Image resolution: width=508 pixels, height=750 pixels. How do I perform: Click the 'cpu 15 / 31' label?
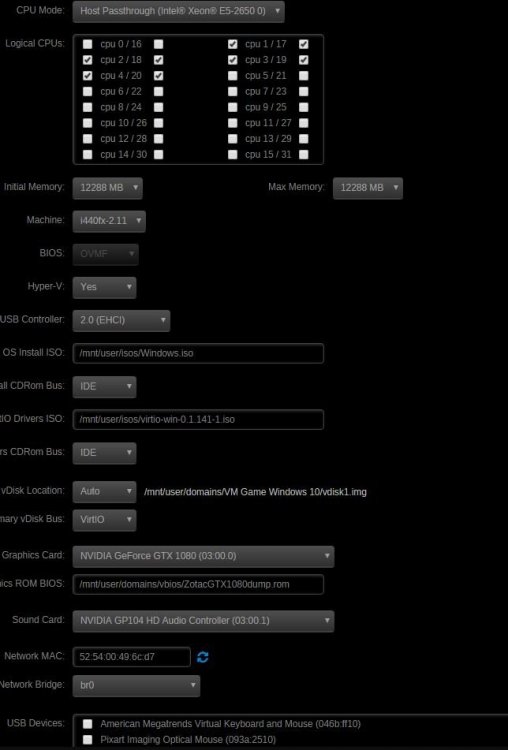click(x=268, y=154)
